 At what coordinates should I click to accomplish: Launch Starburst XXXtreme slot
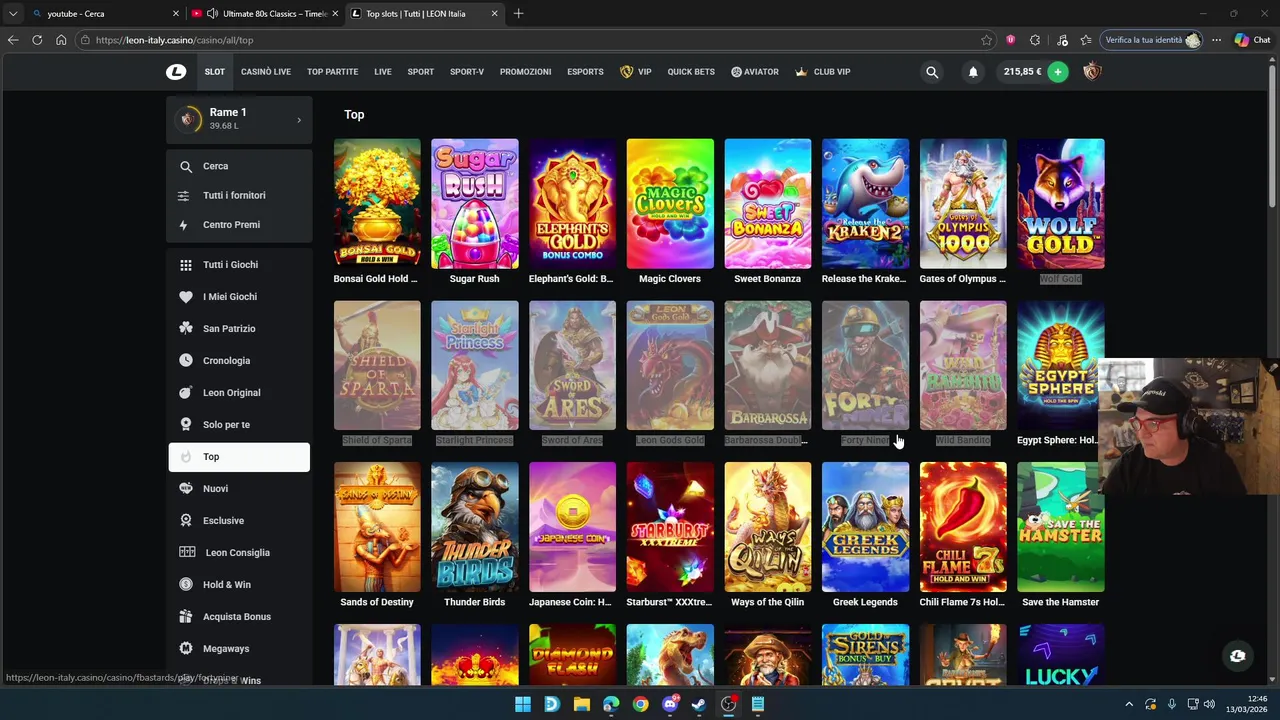(670, 527)
